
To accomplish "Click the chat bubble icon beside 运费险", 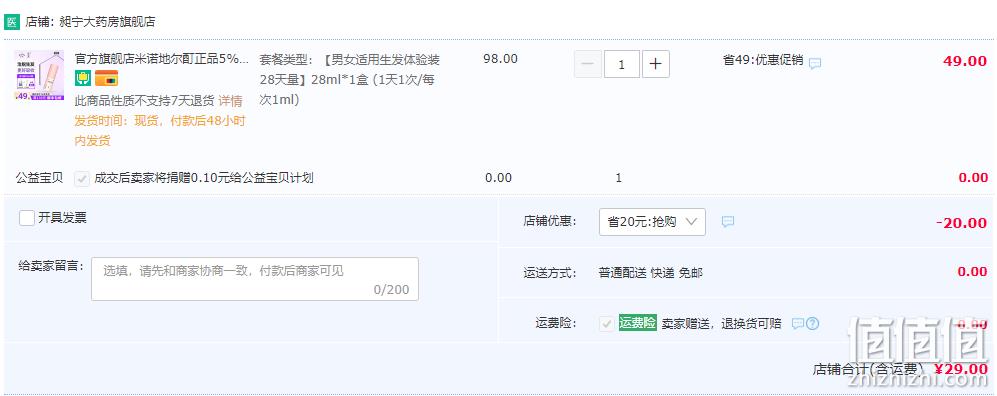I will 797,324.
